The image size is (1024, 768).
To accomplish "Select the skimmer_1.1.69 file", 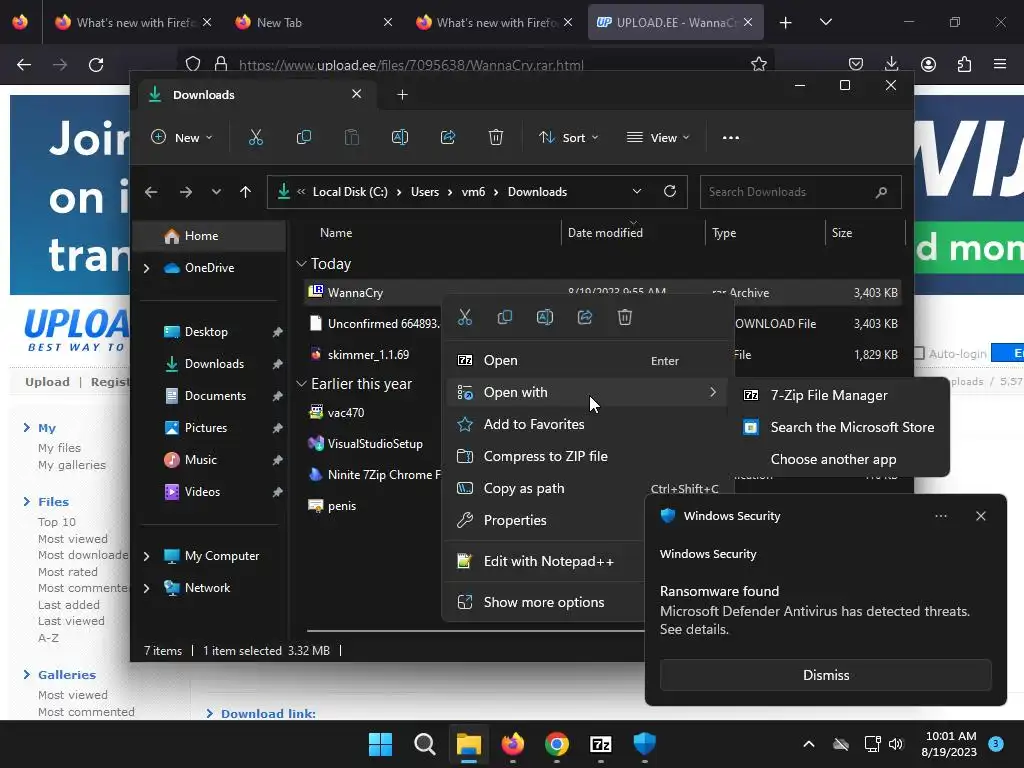I will (368, 355).
